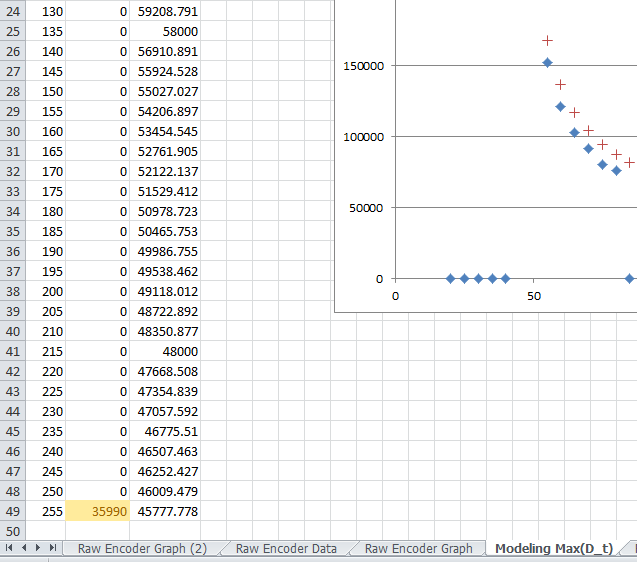Click cell with value 48000
The height and width of the screenshot is (562, 637).
165,352
